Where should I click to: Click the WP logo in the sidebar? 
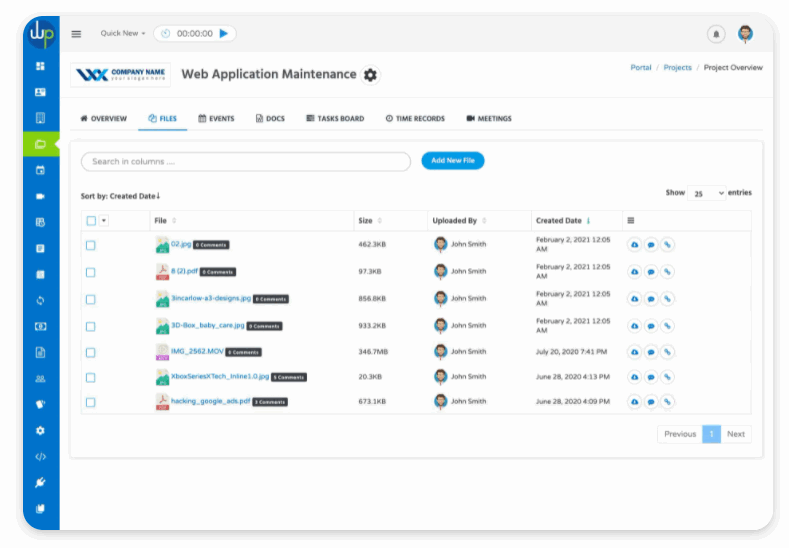click(41, 33)
